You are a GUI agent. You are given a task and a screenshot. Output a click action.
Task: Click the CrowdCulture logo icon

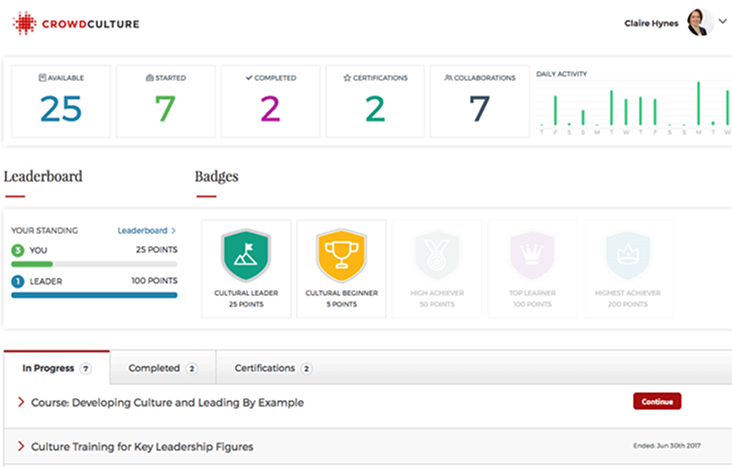pos(25,23)
